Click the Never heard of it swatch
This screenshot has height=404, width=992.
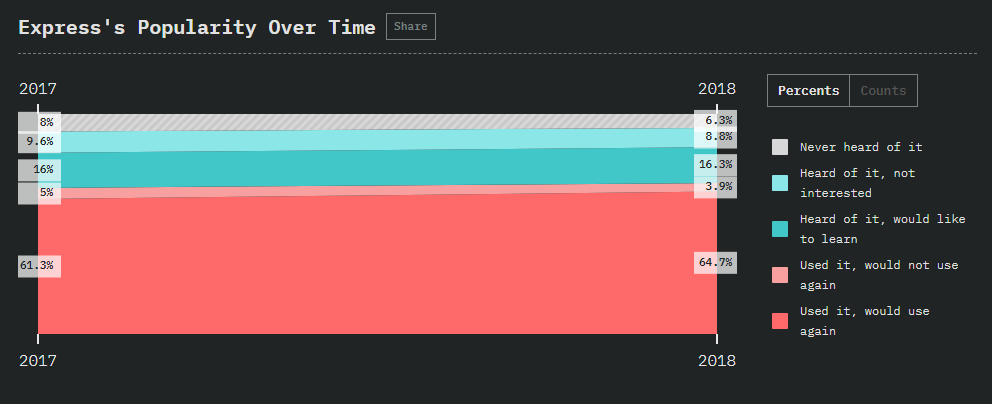click(780, 147)
